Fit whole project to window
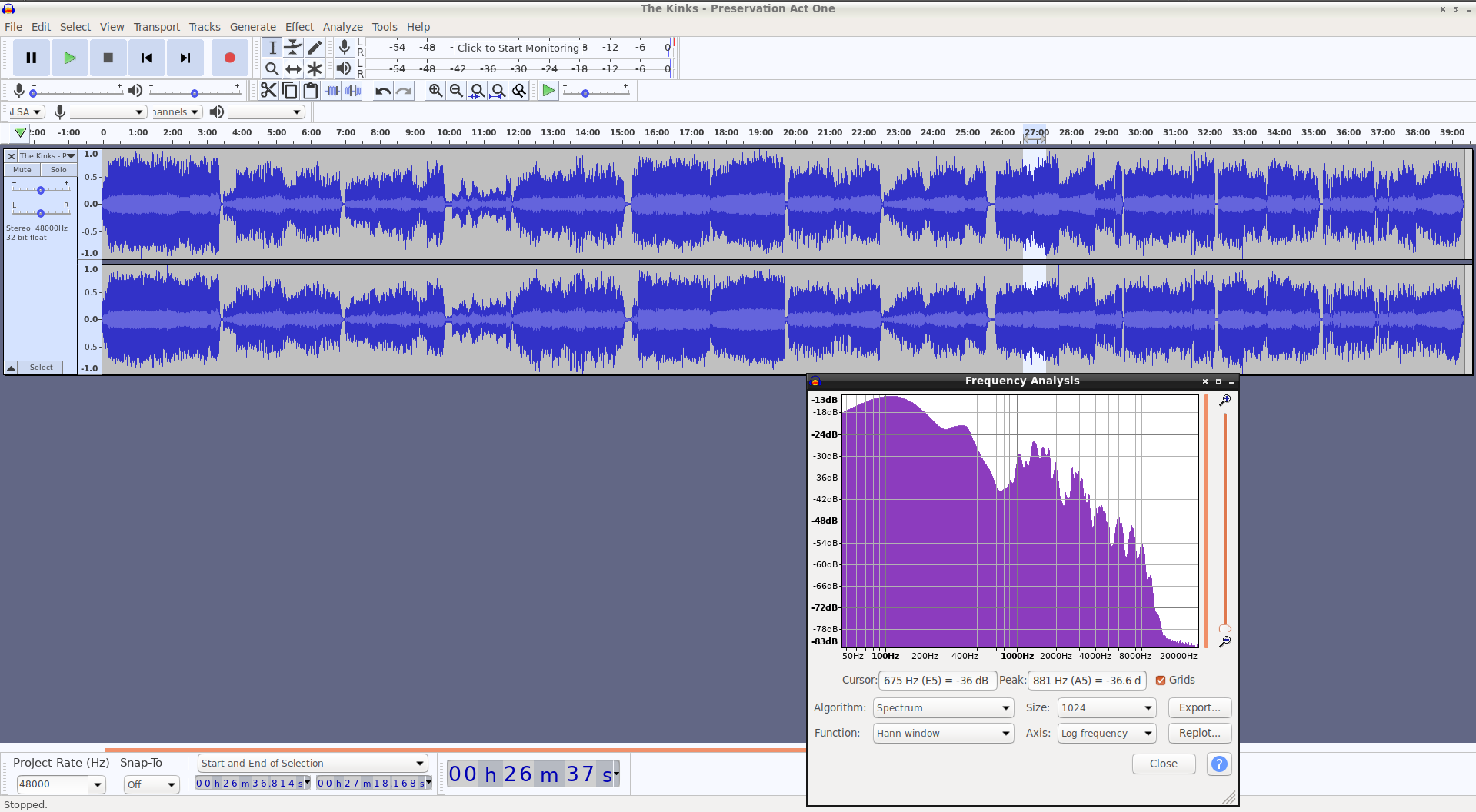Viewport: 1476px width, 812px height. (498, 91)
